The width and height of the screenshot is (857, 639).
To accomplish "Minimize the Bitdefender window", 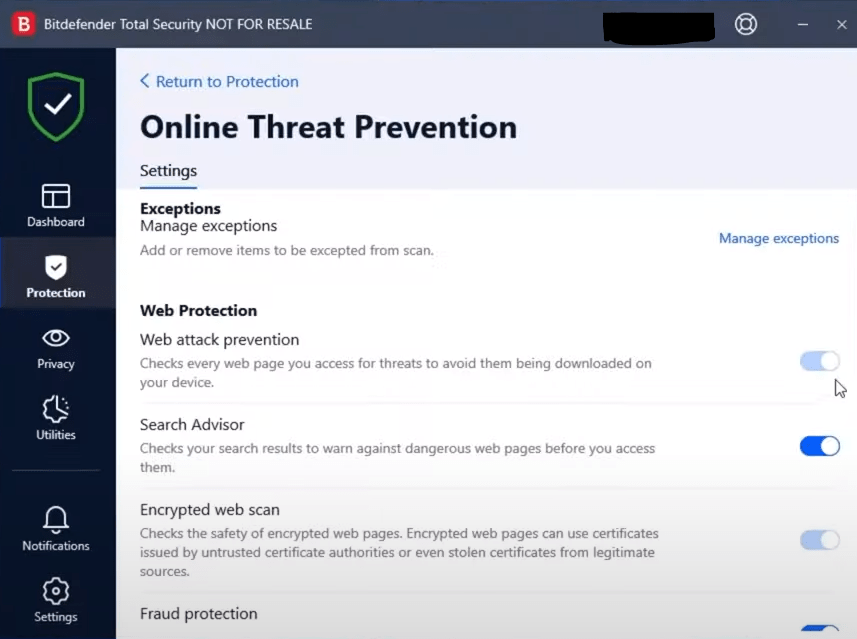I will (x=802, y=24).
